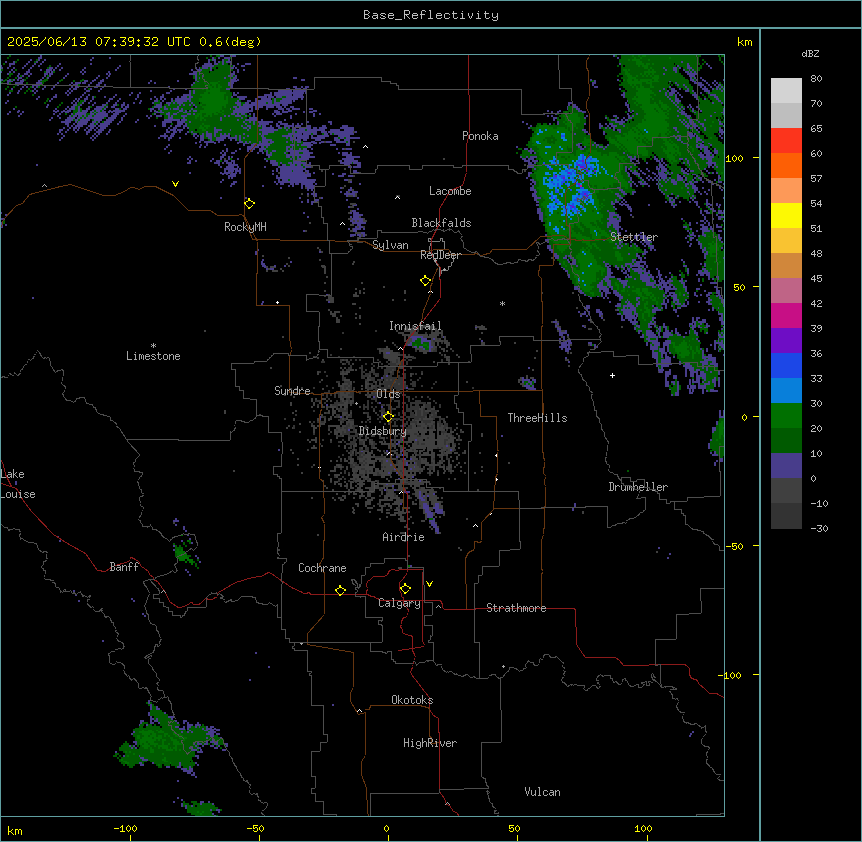The width and height of the screenshot is (862, 842).
Task: Click the Strathmore label
Action: [x=516, y=608]
